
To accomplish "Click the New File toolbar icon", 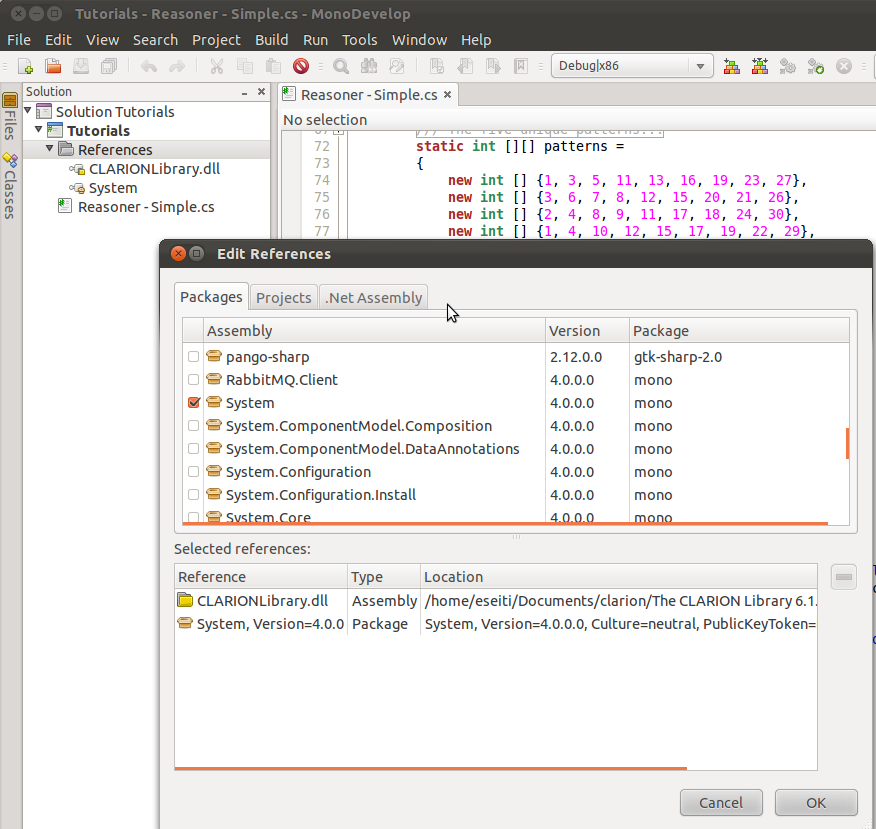I will tap(26, 67).
